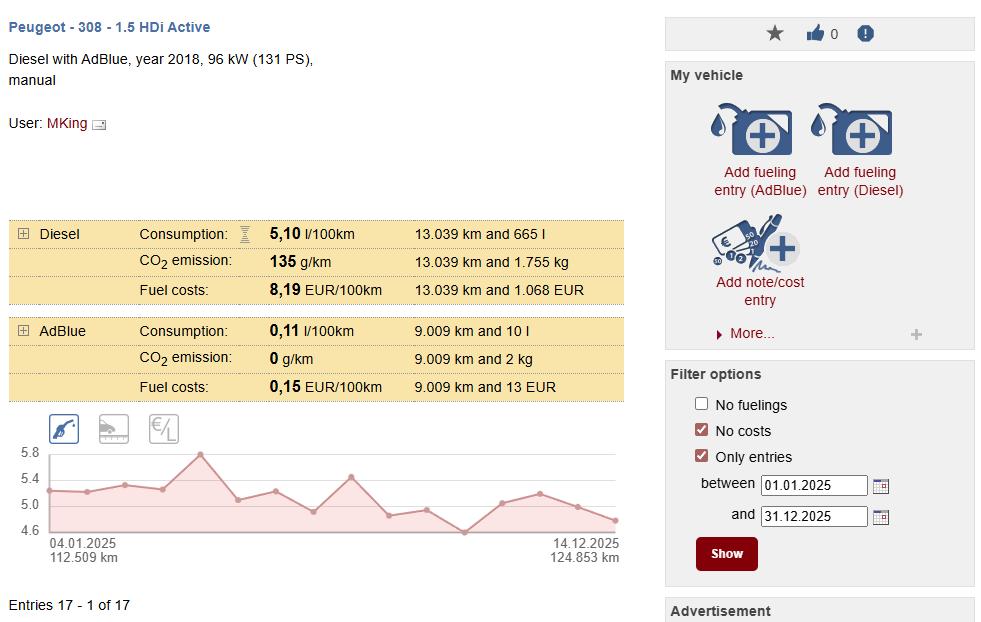Image resolution: width=981 pixels, height=622 pixels.
Task: Click the first data point on the chart
Action: [x=49, y=491]
